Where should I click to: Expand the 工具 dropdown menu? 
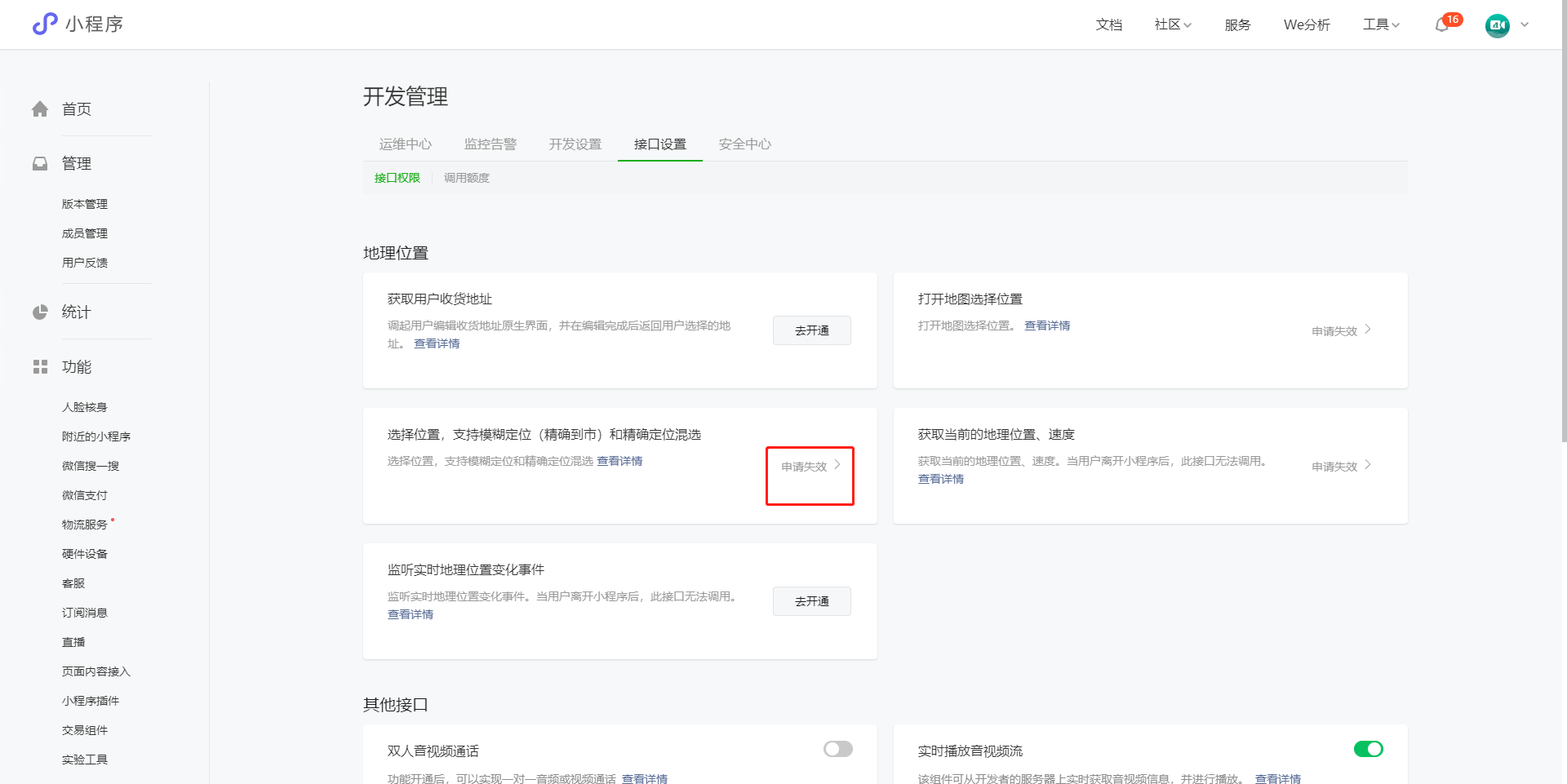tap(1381, 24)
